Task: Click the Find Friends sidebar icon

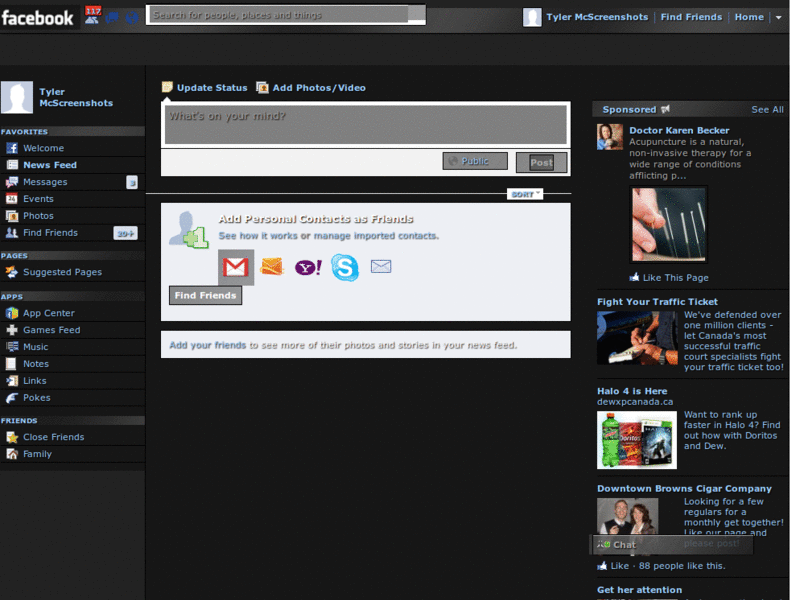Action: pyautogui.click(x=12, y=233)
